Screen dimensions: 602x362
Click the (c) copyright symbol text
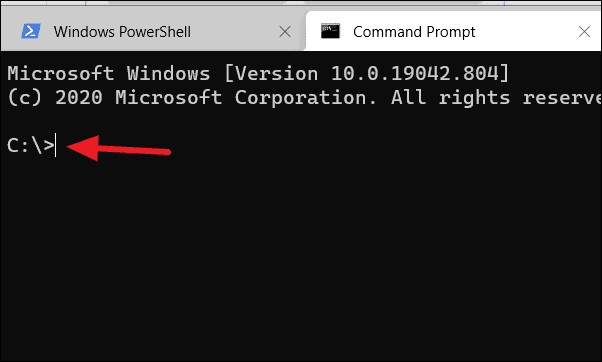tap(25, 98)
